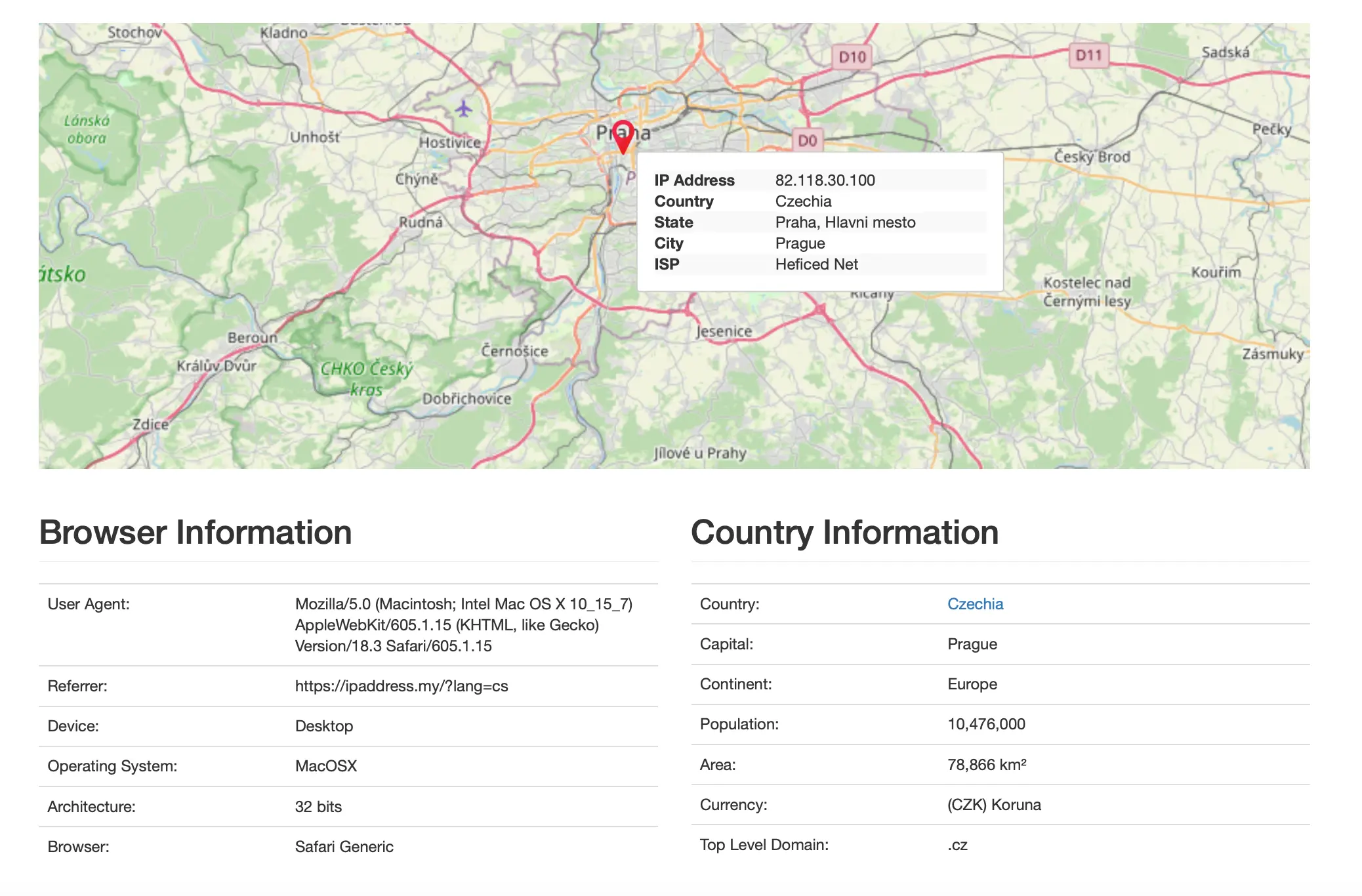
Task: Click the Sadská town label on map
Action: click(x=1225, y=52)
